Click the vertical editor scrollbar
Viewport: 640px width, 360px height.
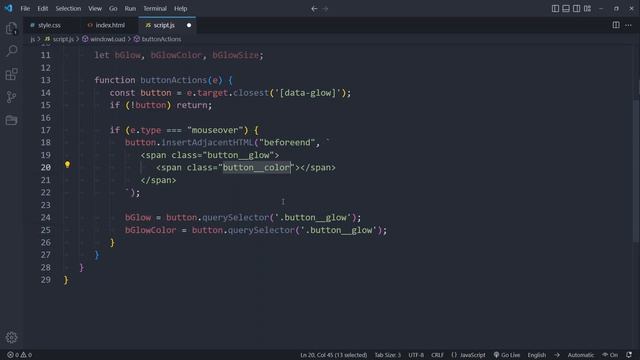point(636,171)
